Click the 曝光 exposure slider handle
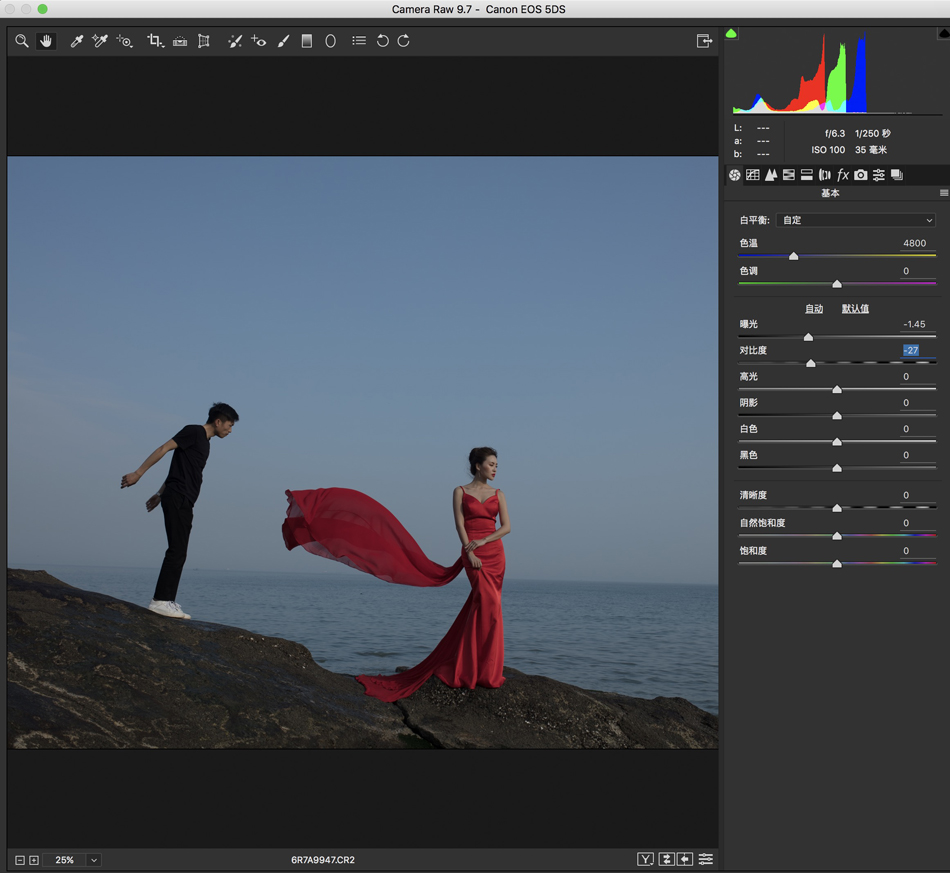The height and width of the screenshot is (873, 950). [808, 338]
